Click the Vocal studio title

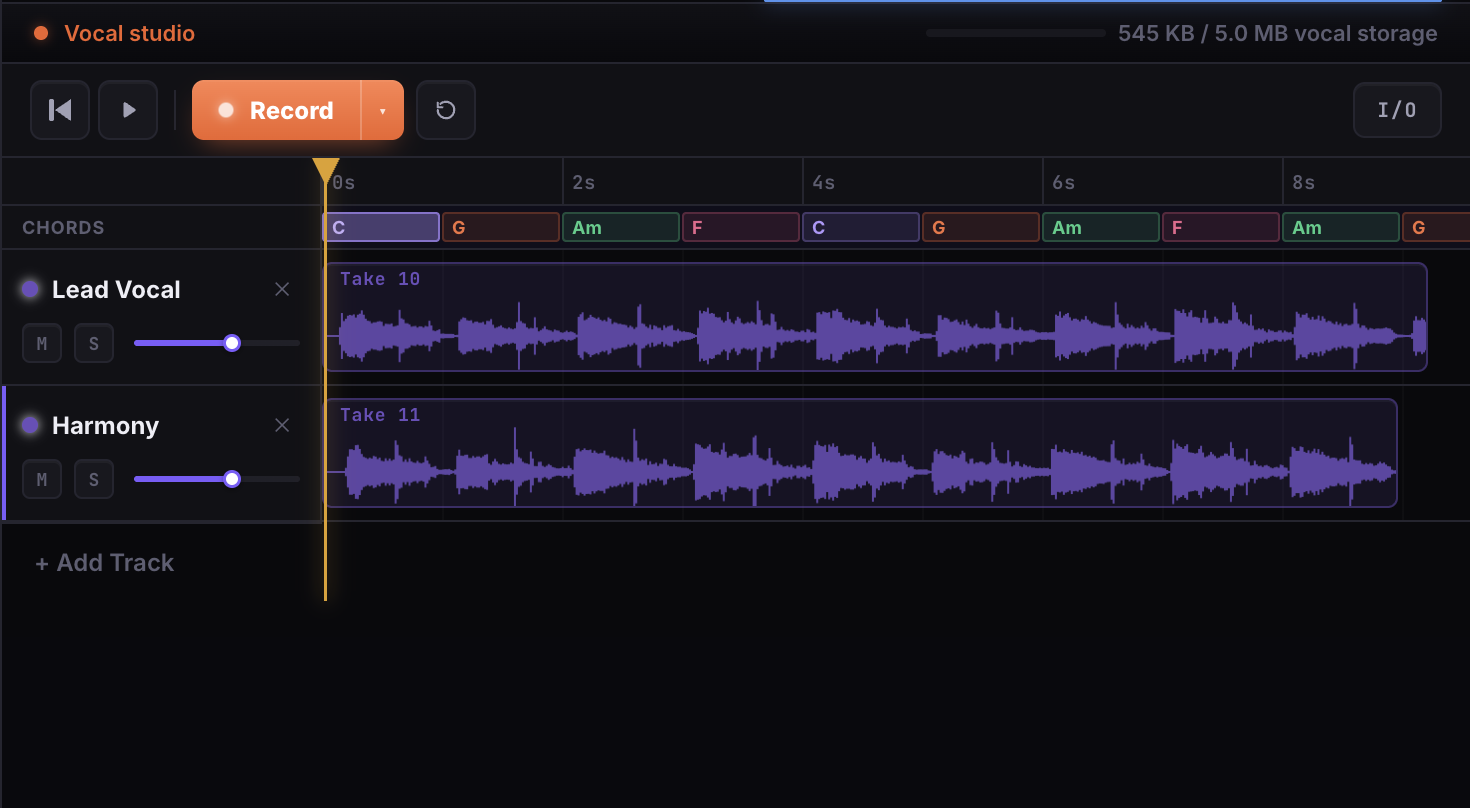point(129,33)
